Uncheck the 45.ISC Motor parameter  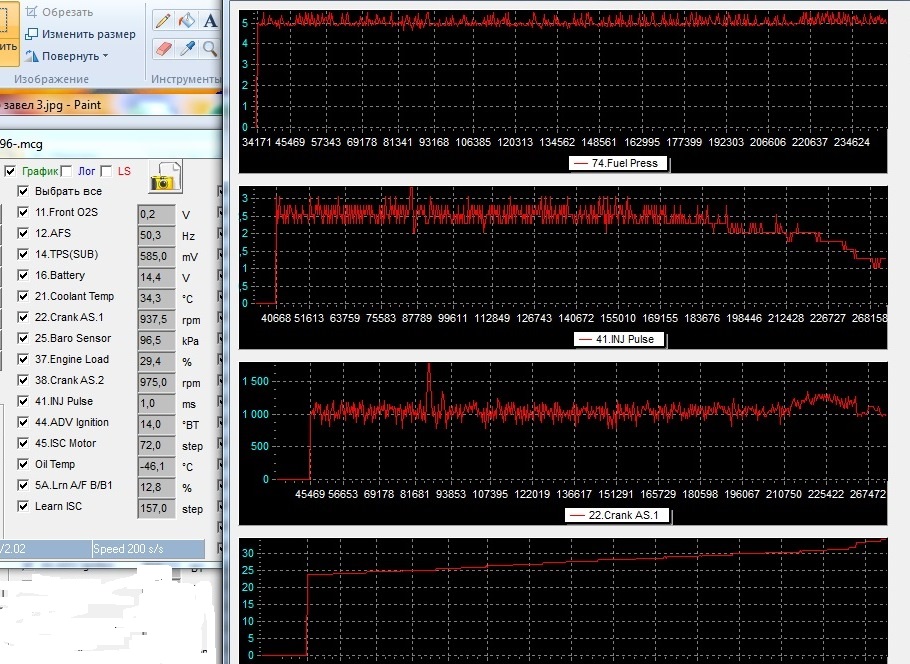pos(23,443)
